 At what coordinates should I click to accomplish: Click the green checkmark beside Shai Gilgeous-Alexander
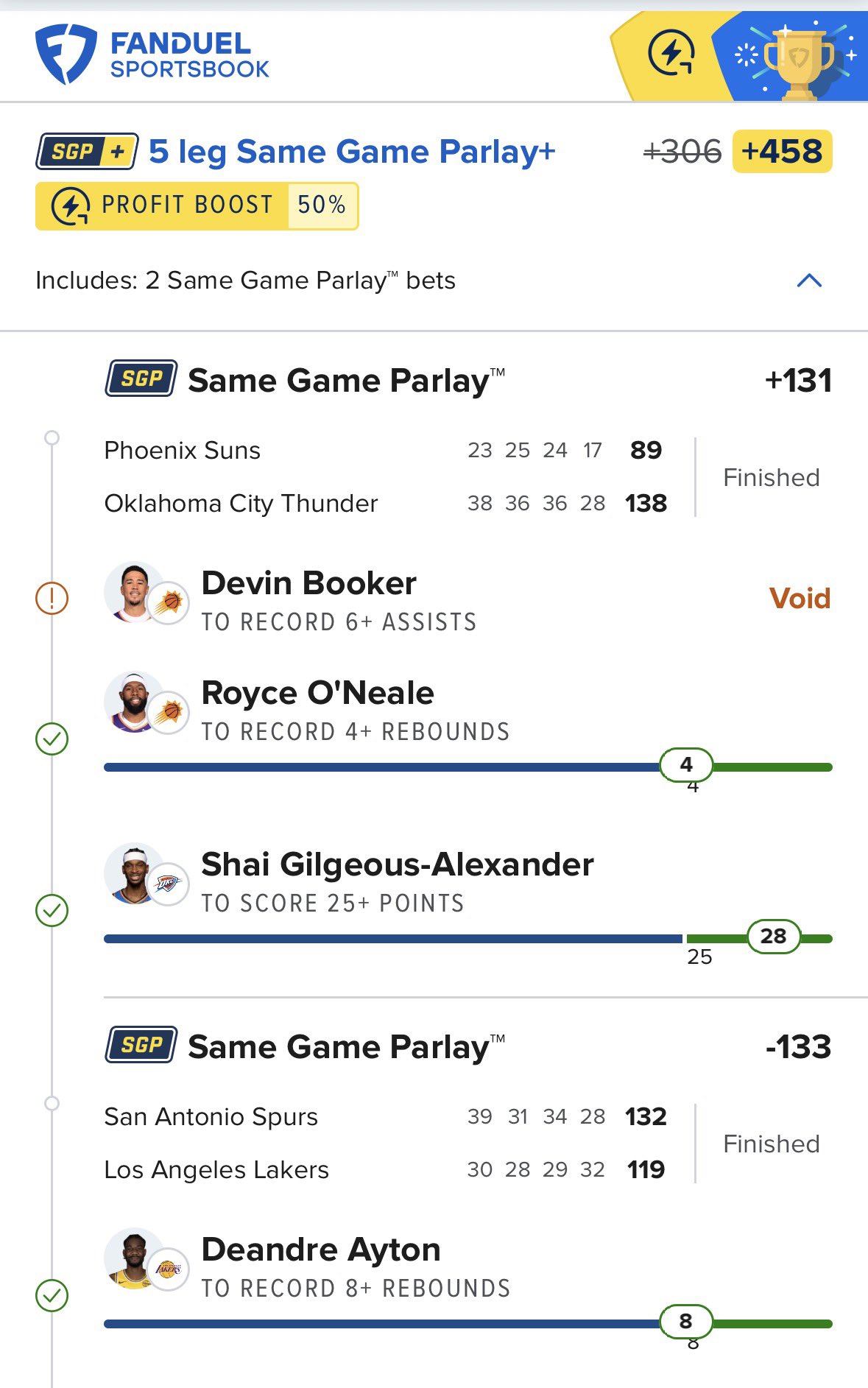(52, 910)
